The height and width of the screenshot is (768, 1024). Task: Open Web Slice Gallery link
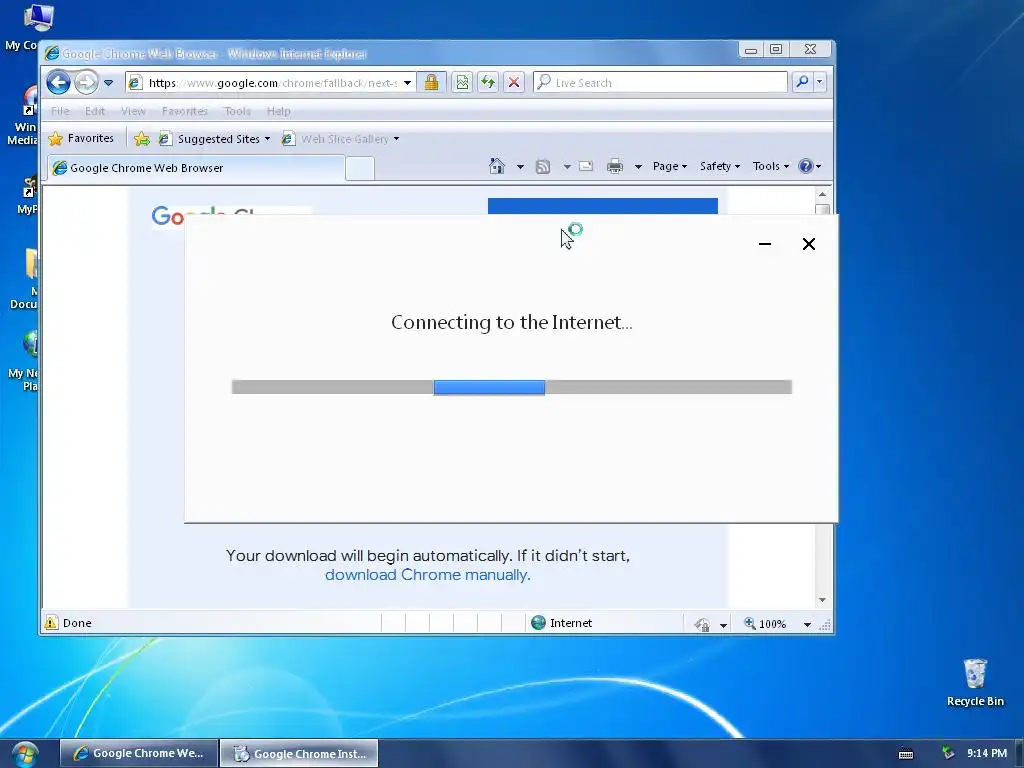340,138
